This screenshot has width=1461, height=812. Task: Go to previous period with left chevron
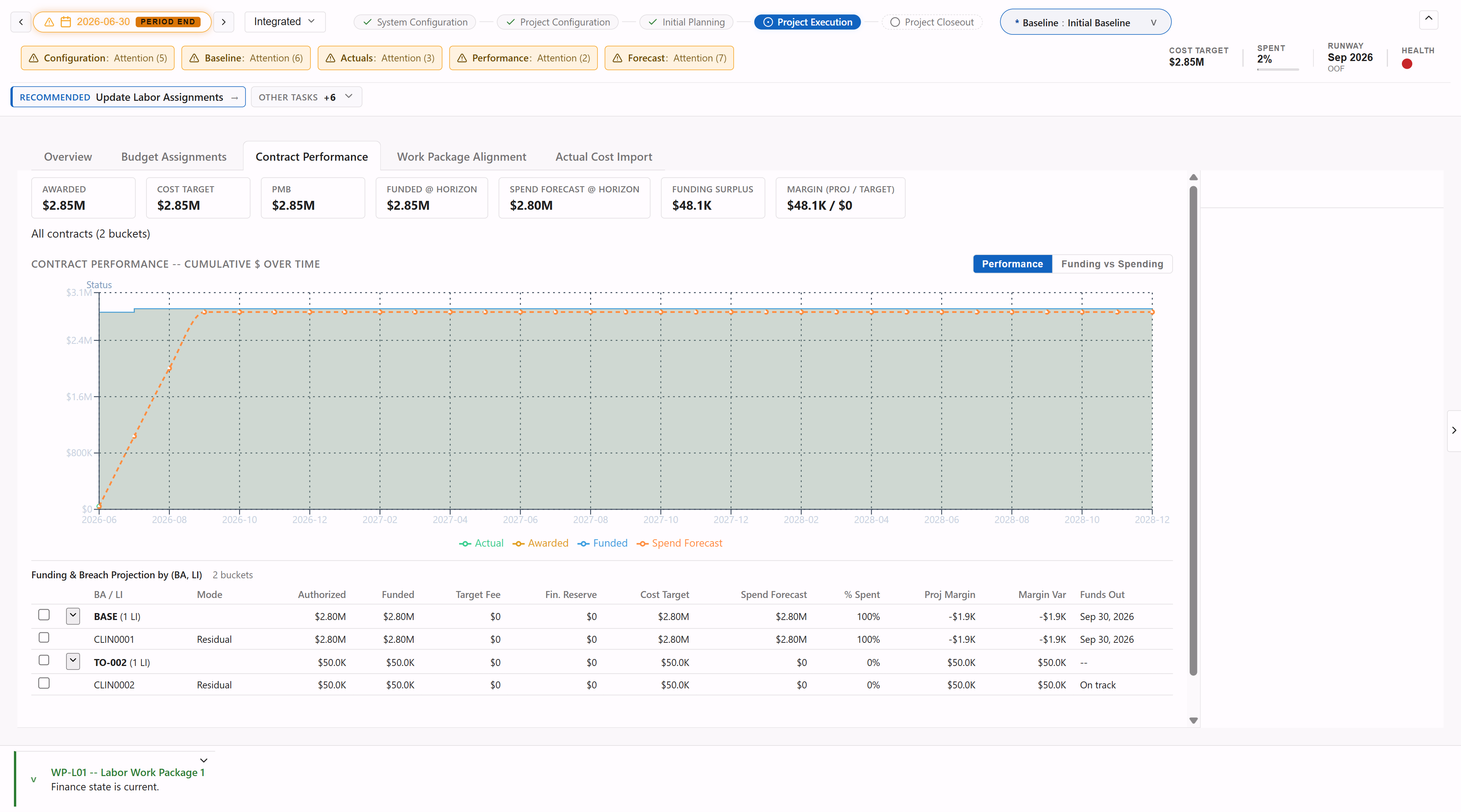point(21,22)
